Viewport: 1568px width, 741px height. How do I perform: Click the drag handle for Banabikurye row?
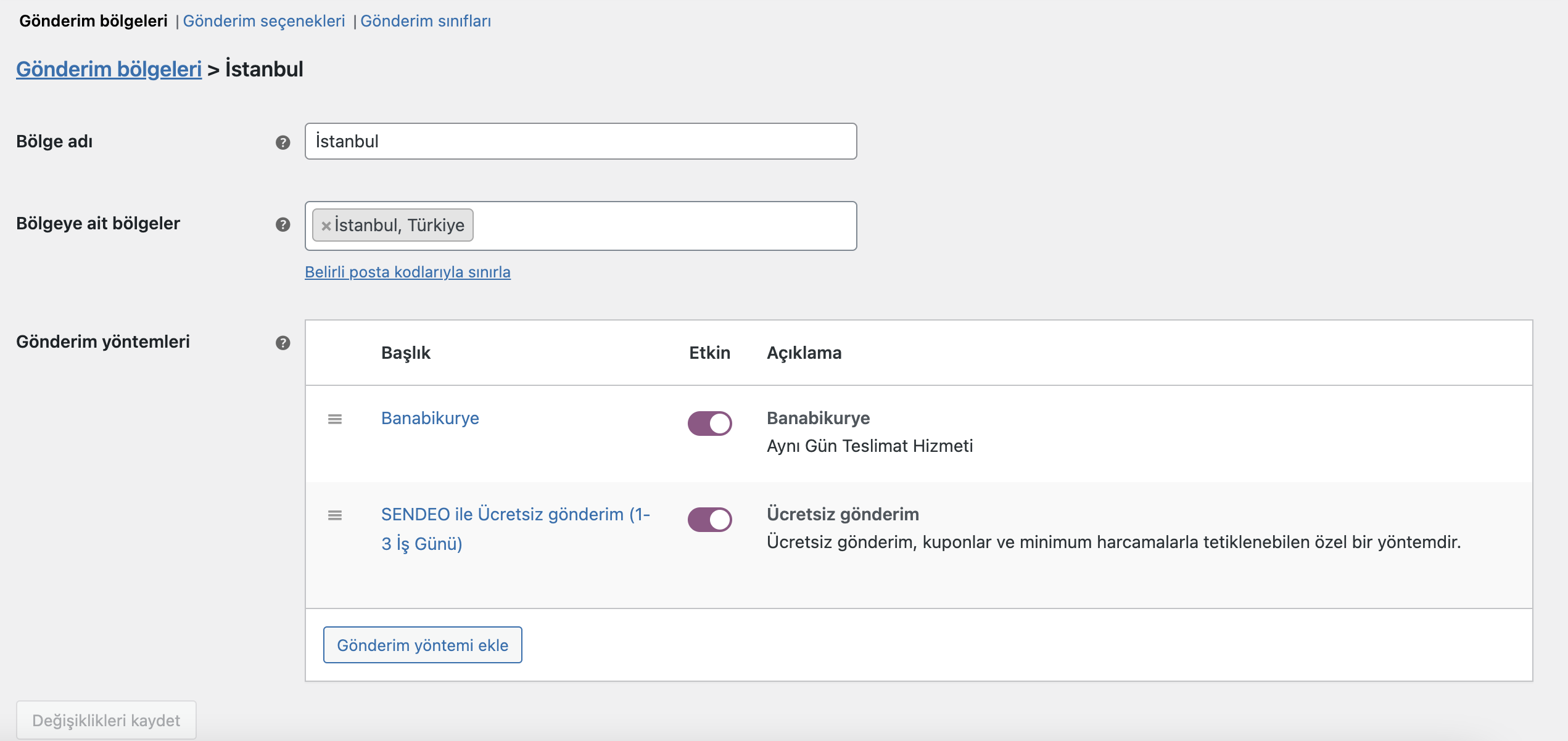coord(335,419)
